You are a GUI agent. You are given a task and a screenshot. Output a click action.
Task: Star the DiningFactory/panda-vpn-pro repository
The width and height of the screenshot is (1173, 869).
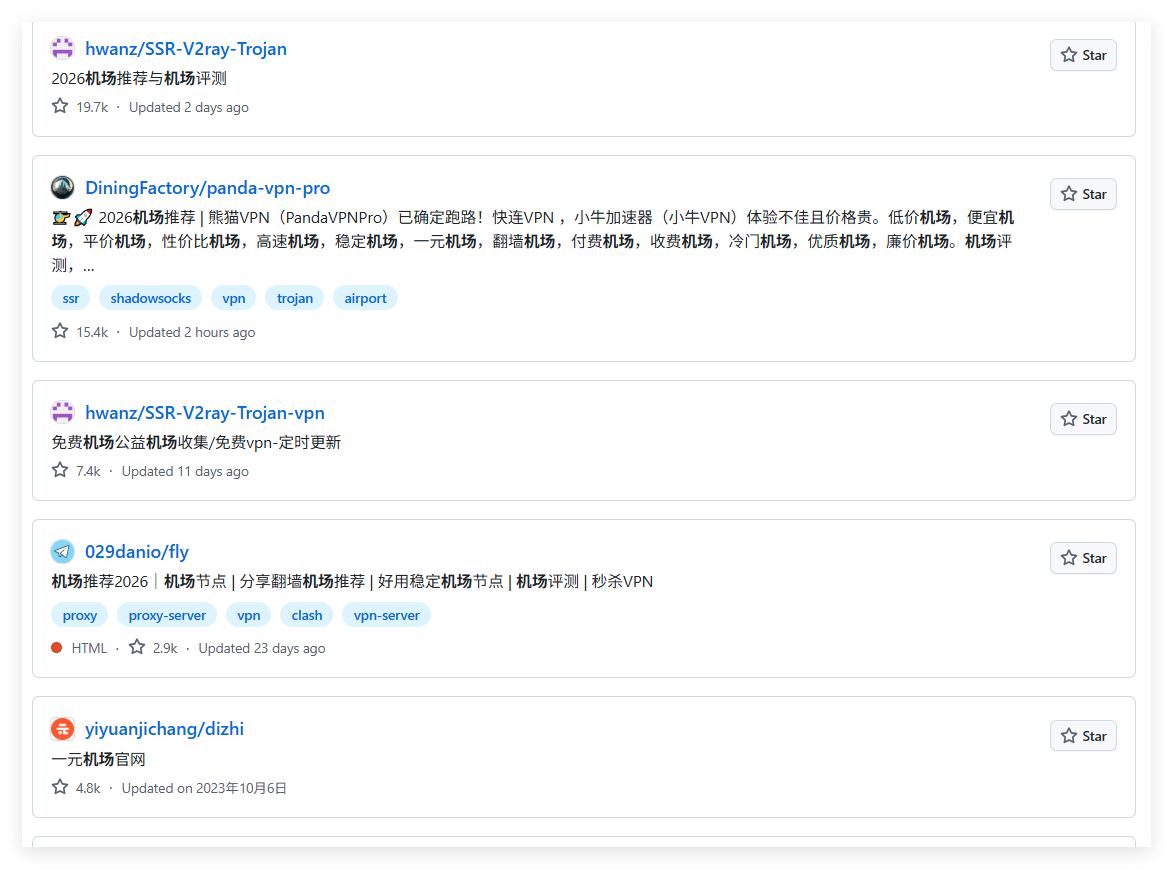pos(1083,194)
